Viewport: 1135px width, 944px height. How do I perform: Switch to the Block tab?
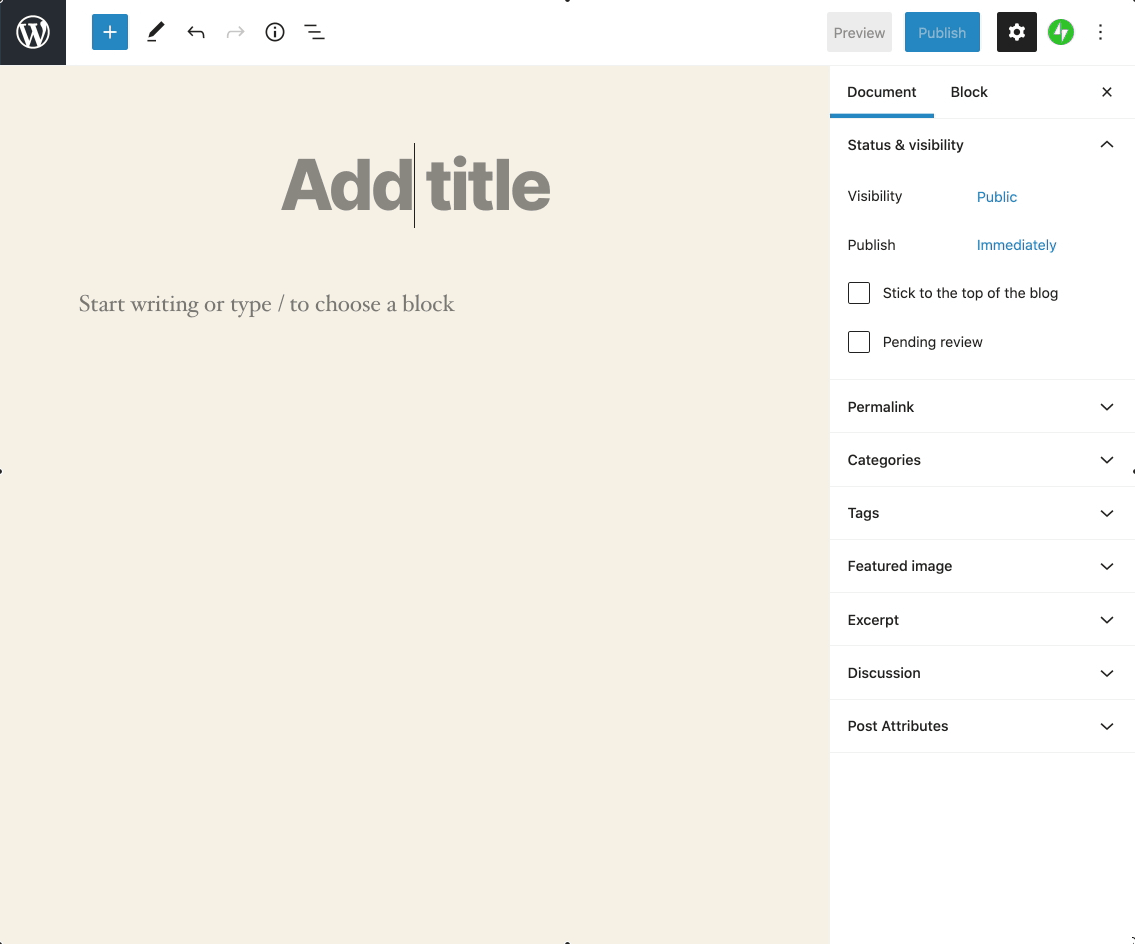tap(968, 92)
